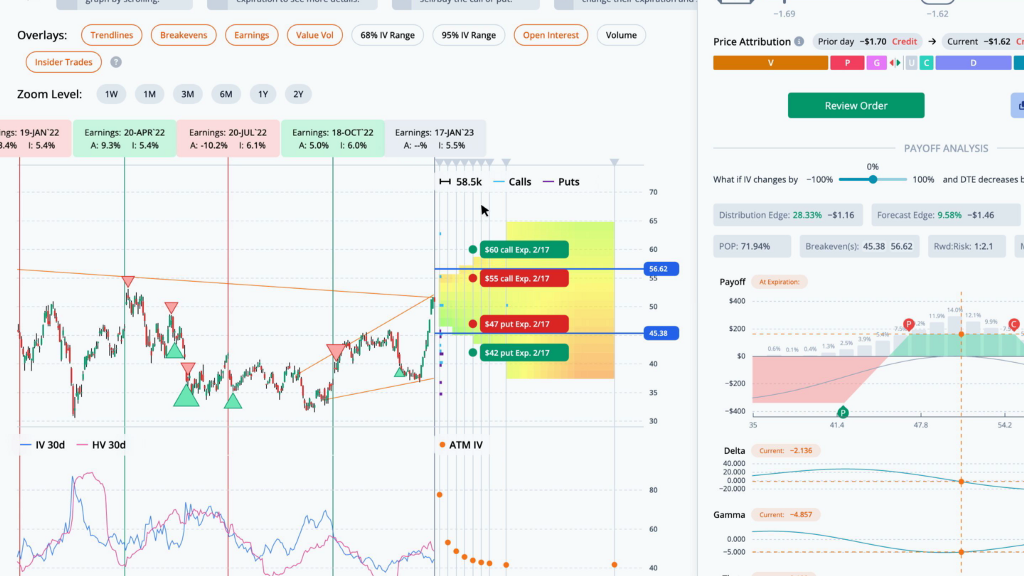The image size is (1024, 576).
Task: Click the green dot of $42 put marker
Action: (473, 353)
